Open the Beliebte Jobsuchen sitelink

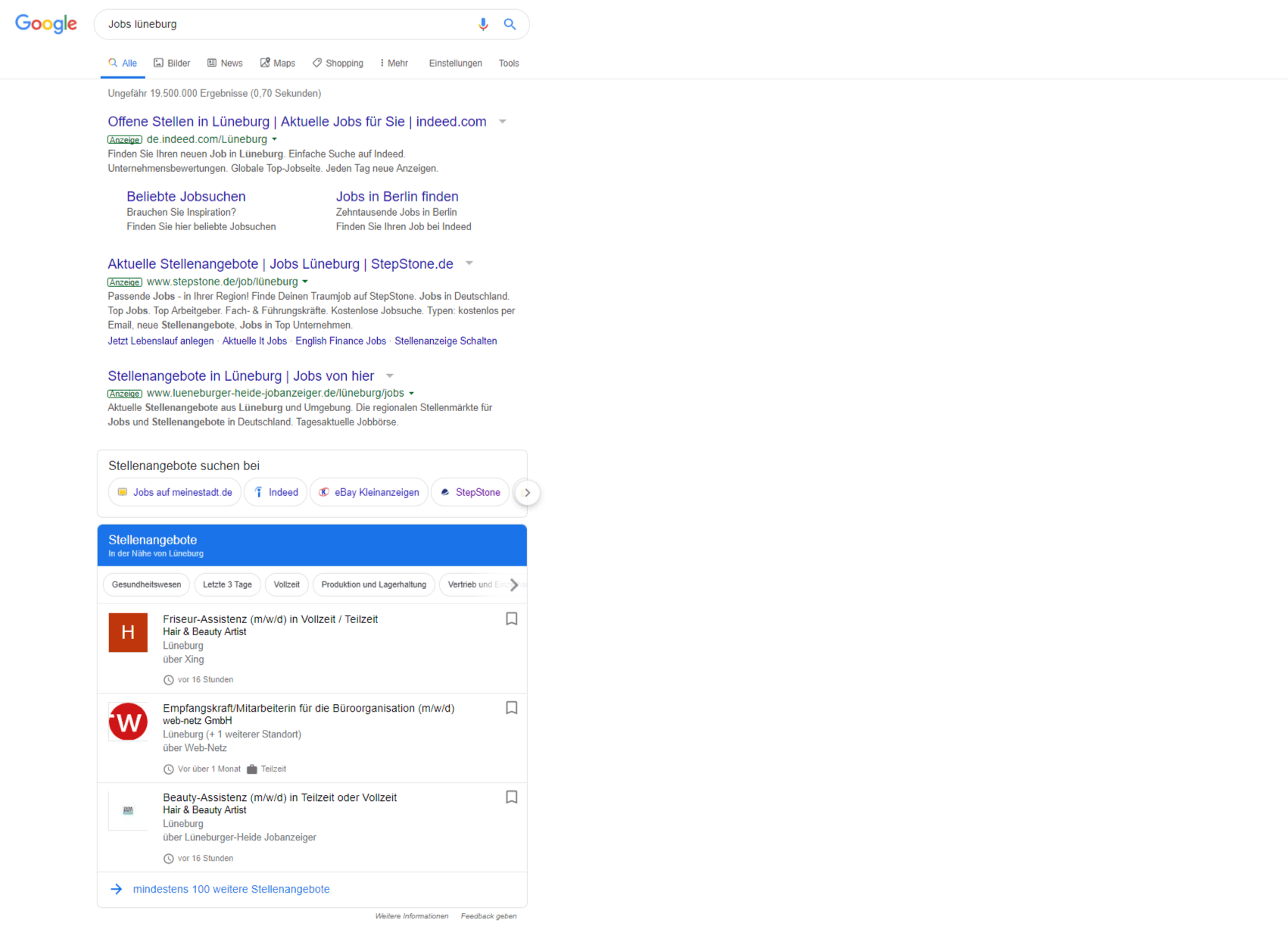[186, 197]
